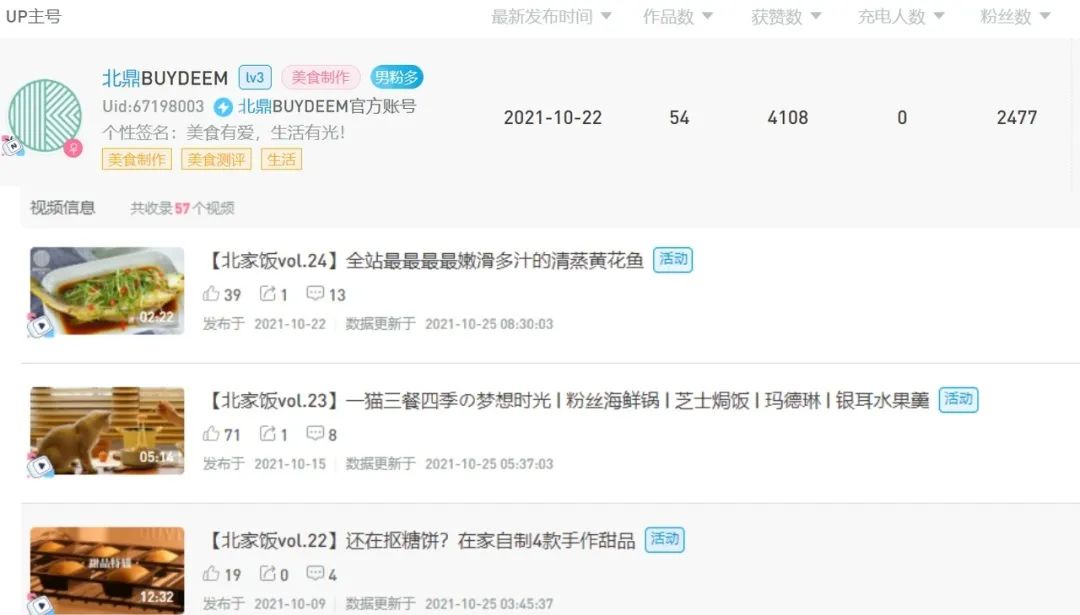Expand the 充电人数 sort dropdown

pos(901,16)
